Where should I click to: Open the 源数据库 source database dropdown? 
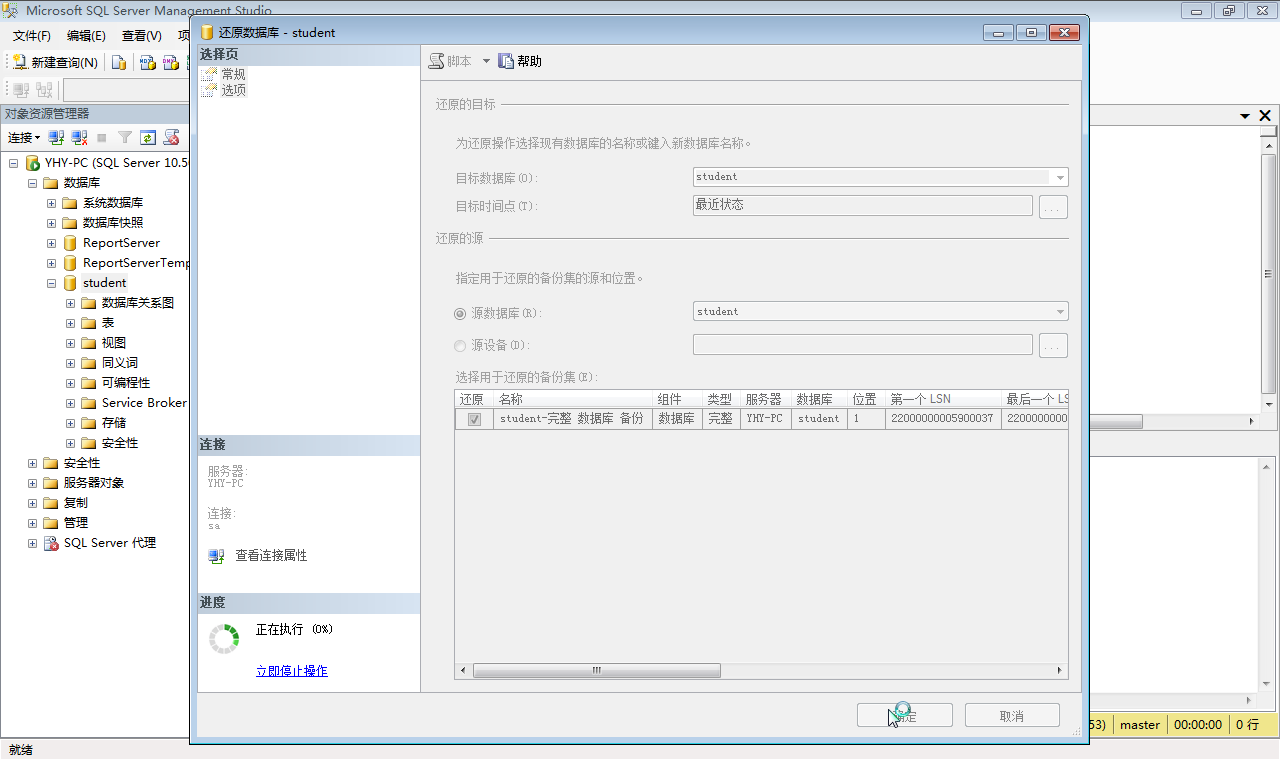[x=1060, y=312]
